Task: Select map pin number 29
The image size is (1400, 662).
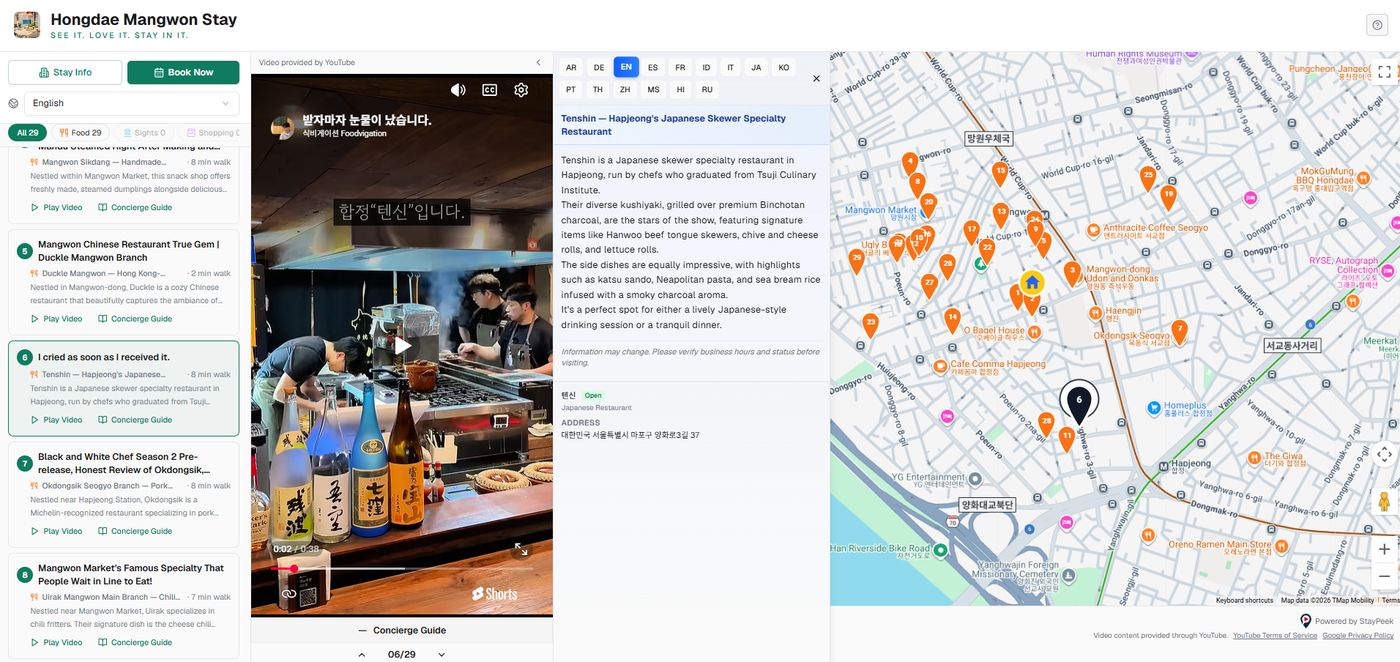Action: coord(856,259)
